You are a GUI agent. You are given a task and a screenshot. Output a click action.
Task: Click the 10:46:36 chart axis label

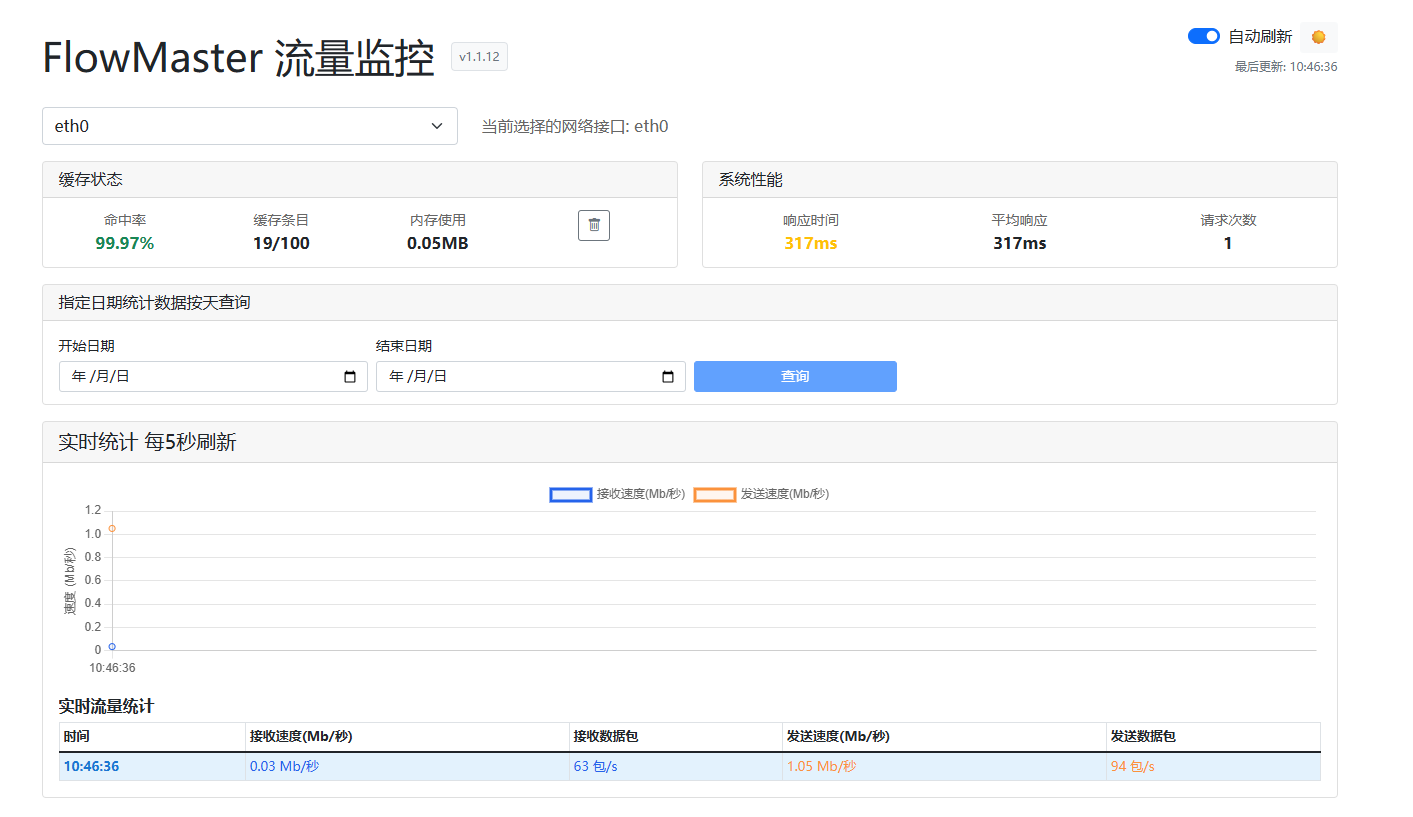pyautogui.click(x=112, y=667)
